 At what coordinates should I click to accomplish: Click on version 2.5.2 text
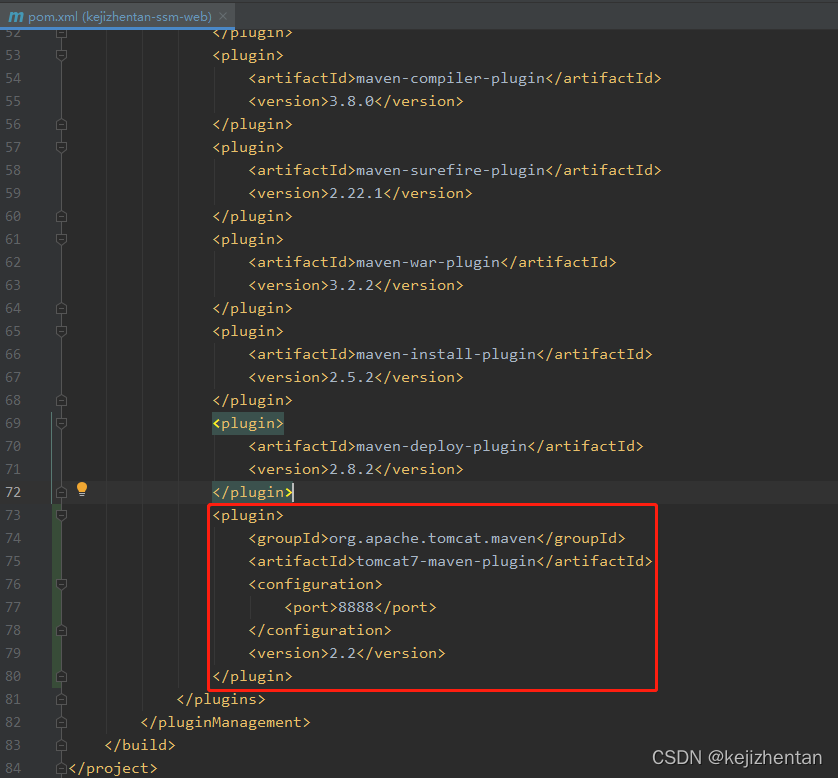click(x=351, y=377)
